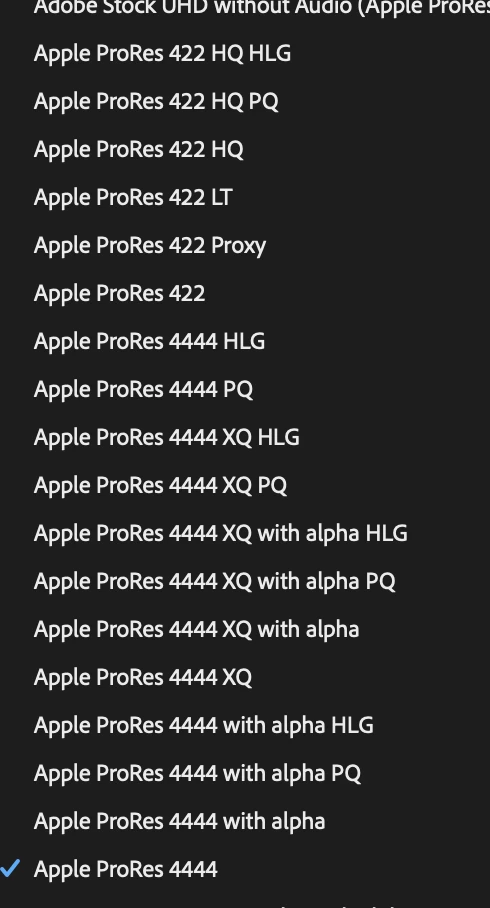Choose Apple ProRes 4444 XQ with alpha
Image resolution: width=490 pixels, height=908 pixels.
(x=245, y=629)
